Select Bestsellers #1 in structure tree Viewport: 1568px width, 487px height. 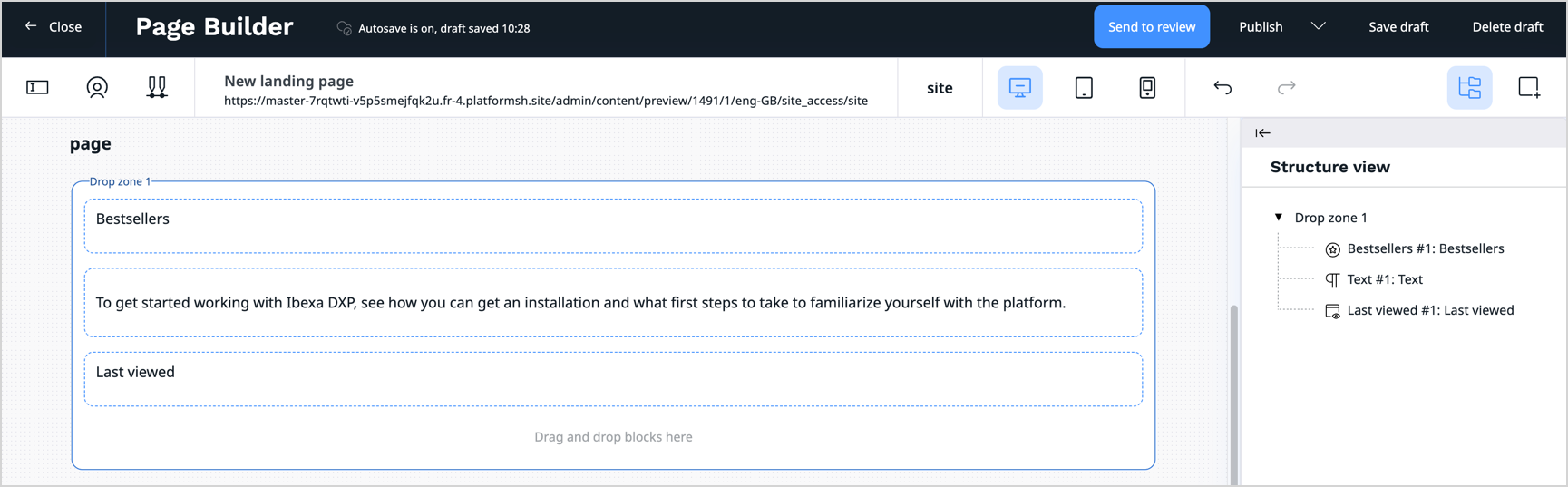click(1425, 248)
